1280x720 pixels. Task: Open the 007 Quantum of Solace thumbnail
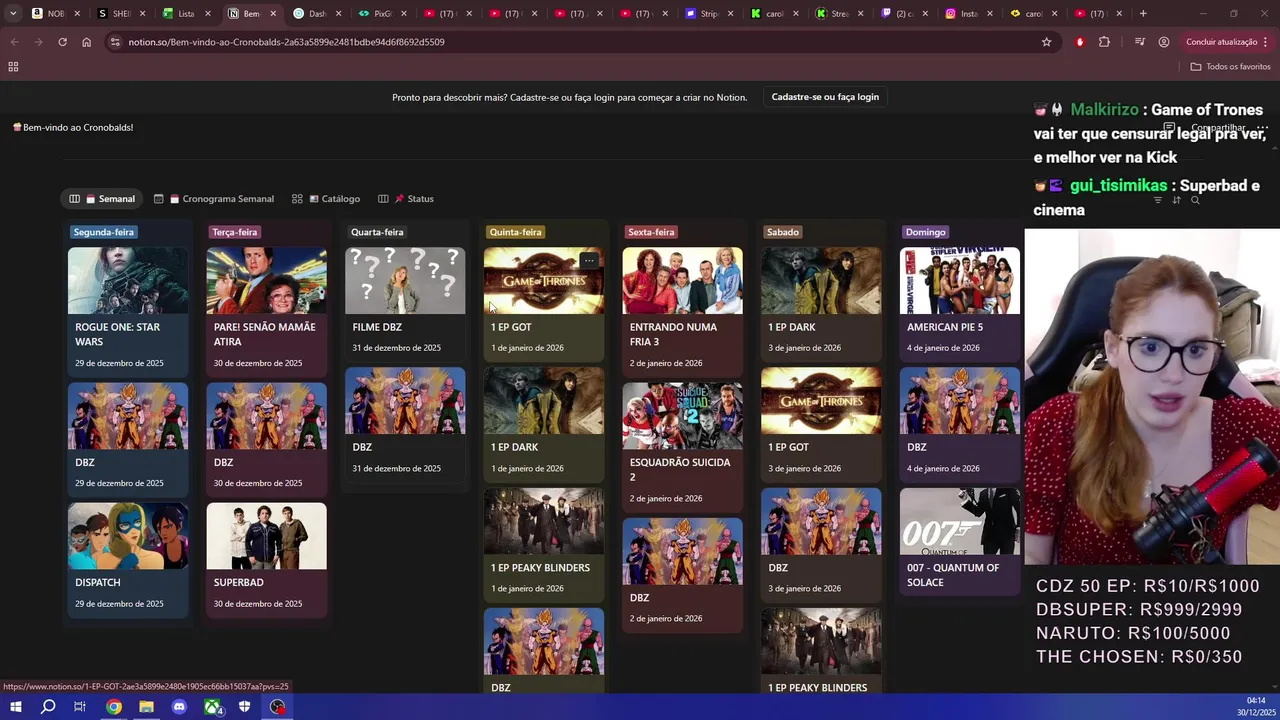(960, 521)
